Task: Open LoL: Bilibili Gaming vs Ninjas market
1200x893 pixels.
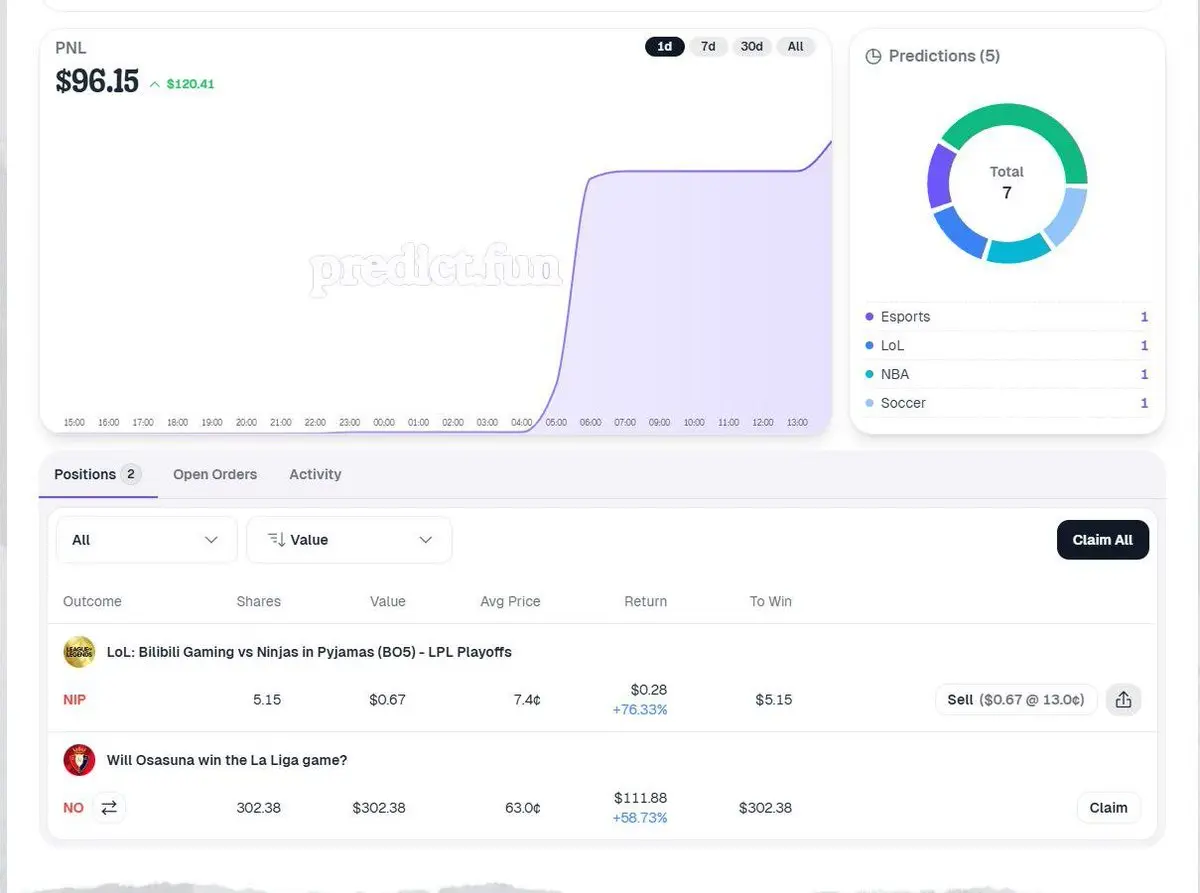Action: (309, 652)
